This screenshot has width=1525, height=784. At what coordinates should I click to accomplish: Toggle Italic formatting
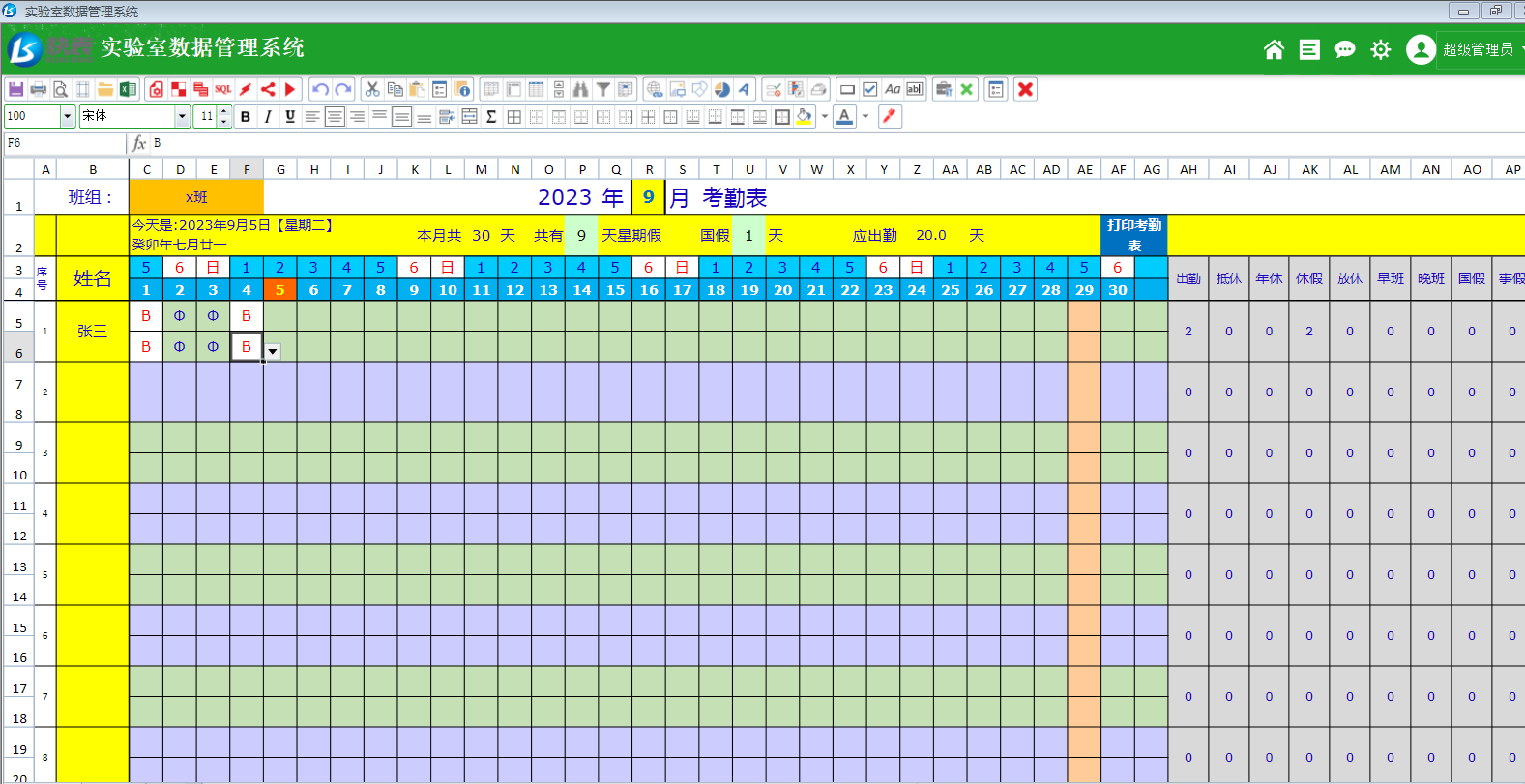pyautogui.click(x=268, y=117)
